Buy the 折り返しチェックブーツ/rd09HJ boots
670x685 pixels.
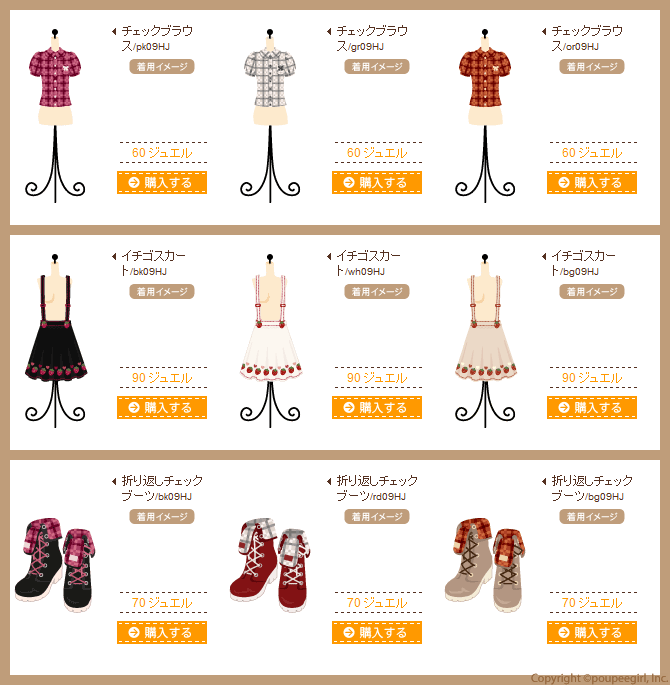pyautogui.click(x=376, y=633)
